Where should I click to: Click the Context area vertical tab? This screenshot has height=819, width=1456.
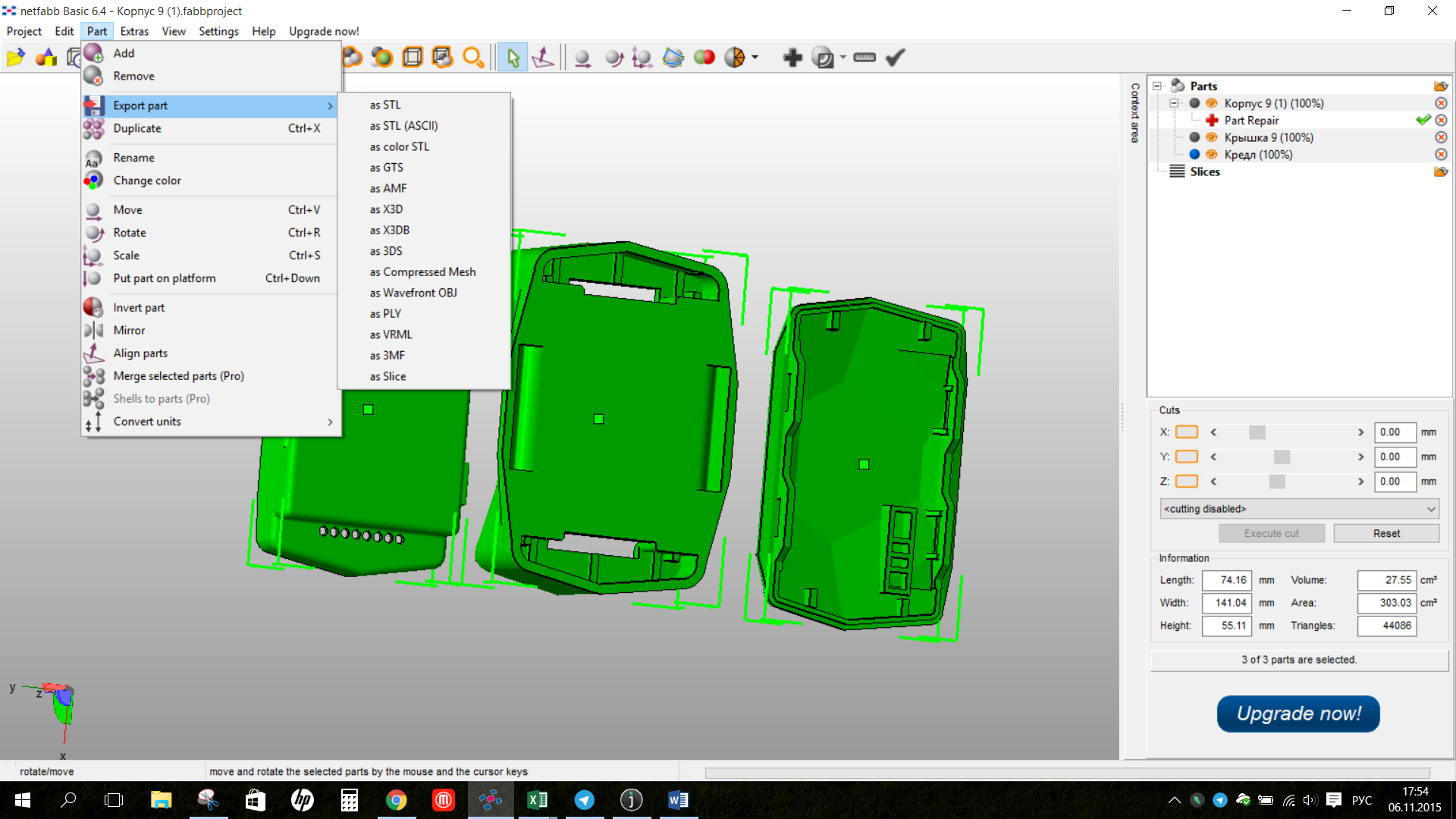(1134, 112)
